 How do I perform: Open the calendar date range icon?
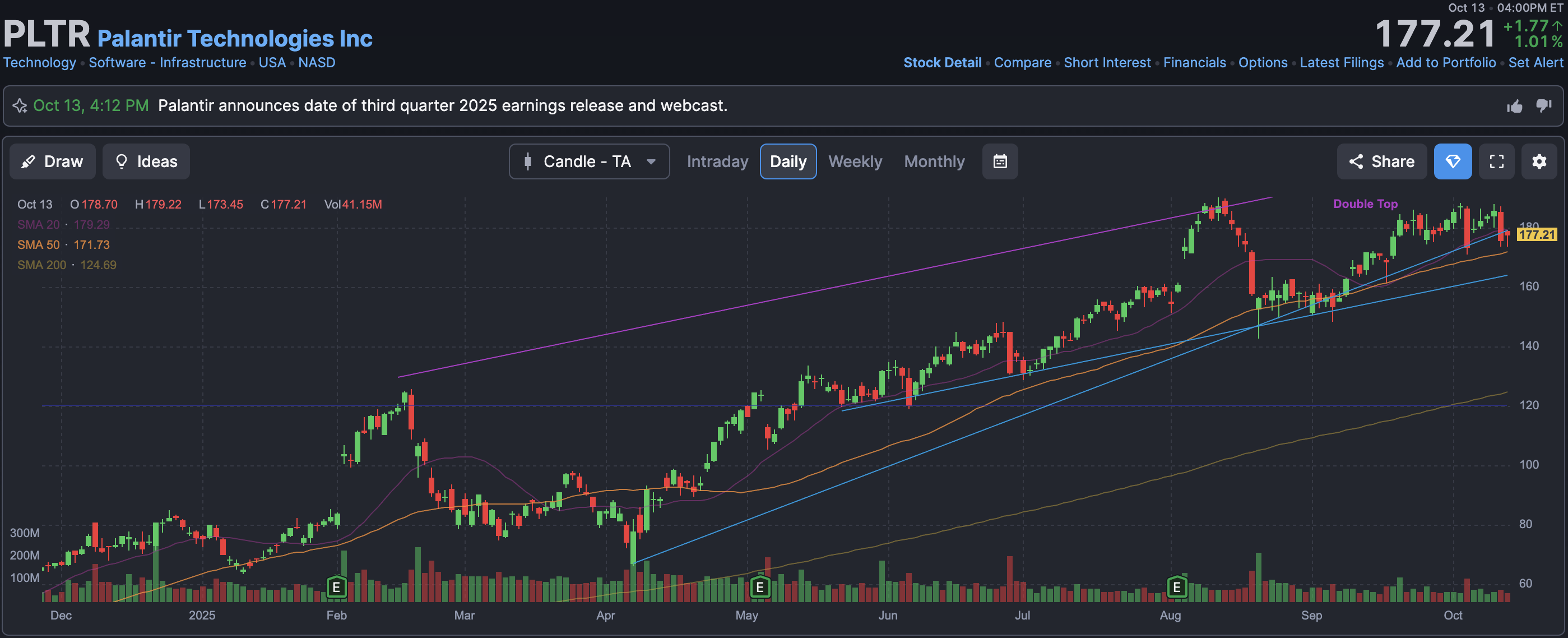coord(1000,161)
